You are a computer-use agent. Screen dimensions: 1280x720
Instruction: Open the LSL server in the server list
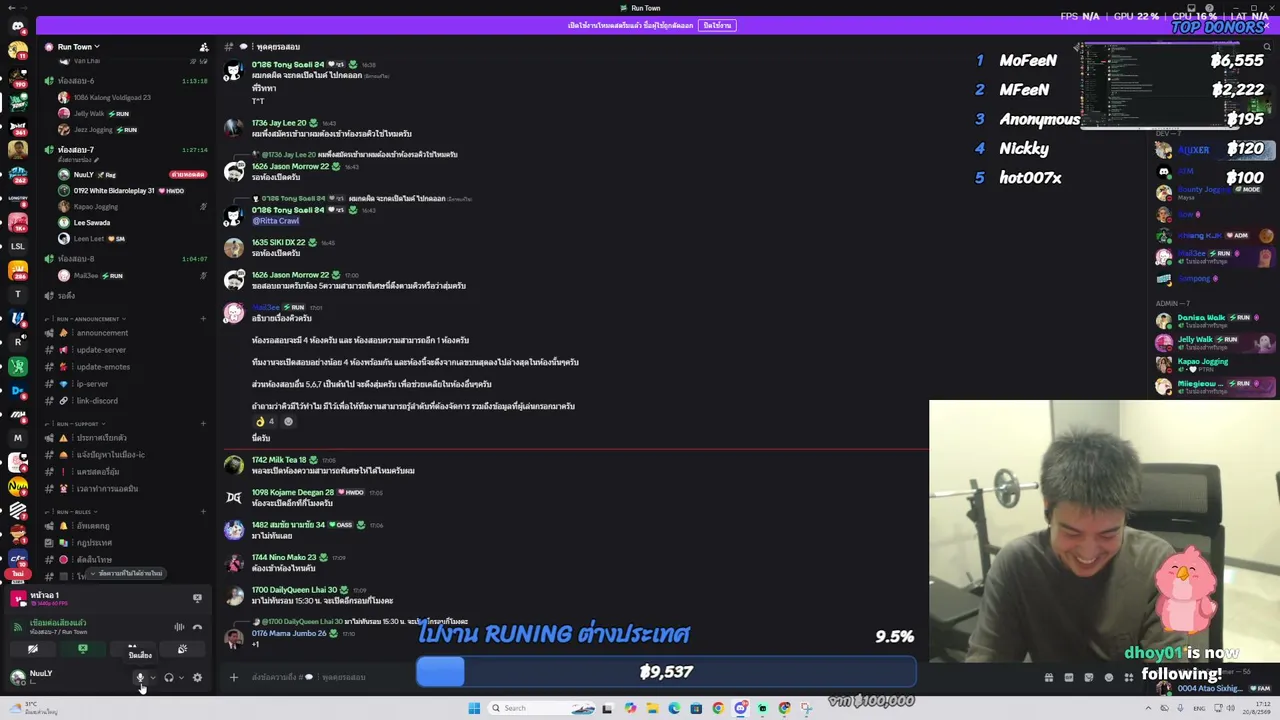[x=18, y=246]
